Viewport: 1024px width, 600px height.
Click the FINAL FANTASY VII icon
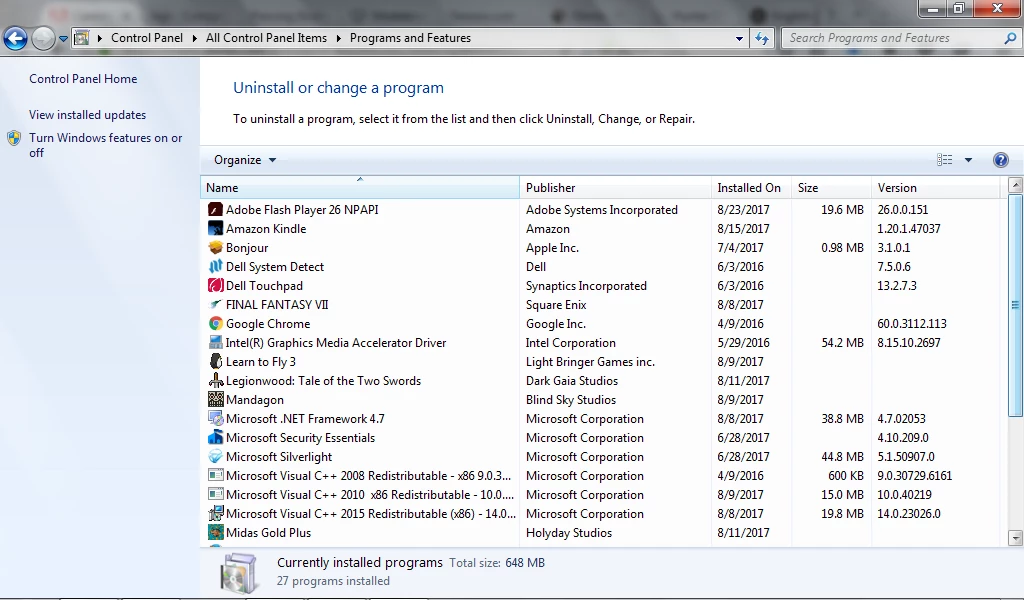tap(216, 304)
